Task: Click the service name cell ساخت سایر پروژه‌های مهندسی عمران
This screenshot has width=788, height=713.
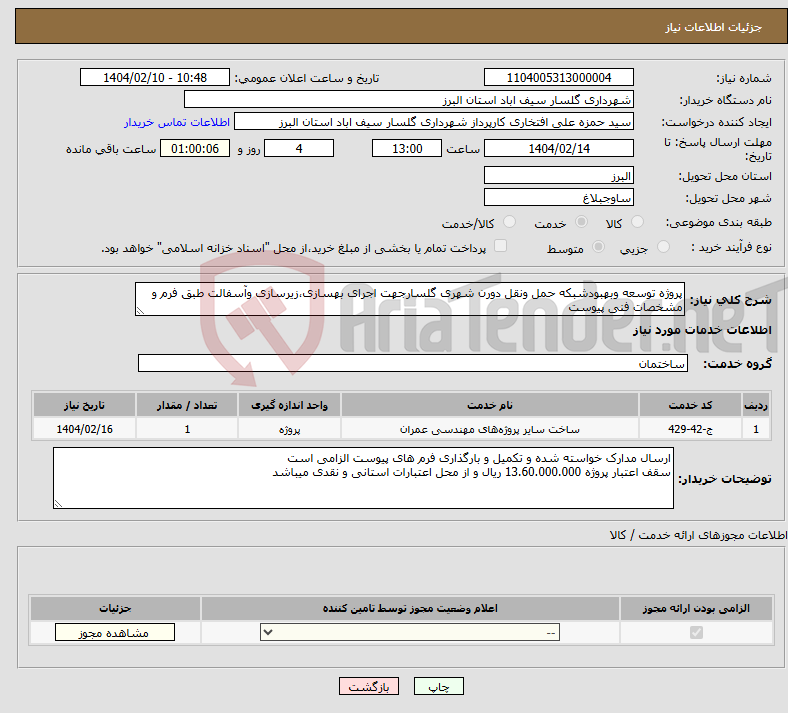Action: coord(489,429)
